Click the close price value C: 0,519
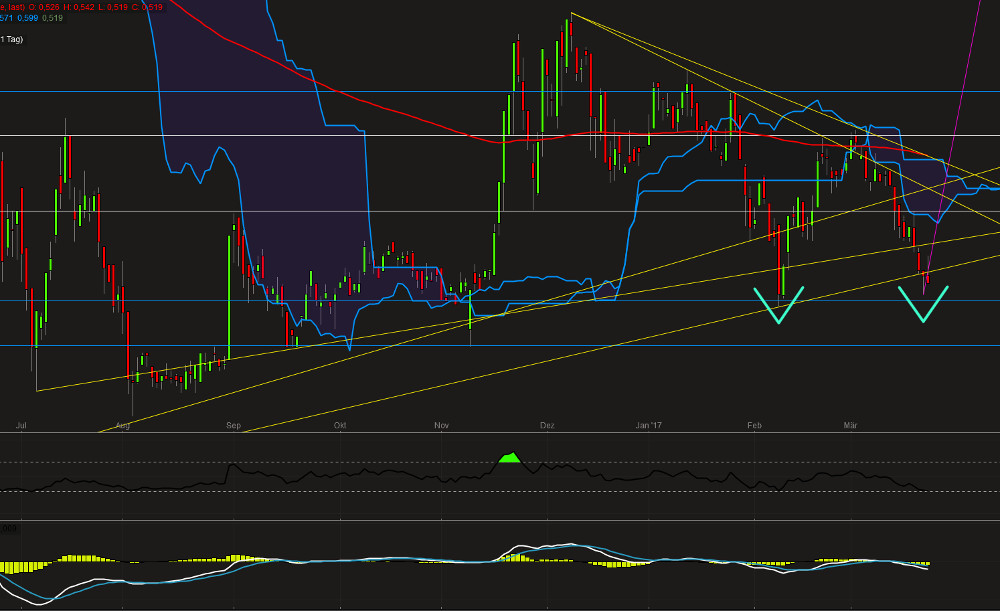 tap(147, 7)
